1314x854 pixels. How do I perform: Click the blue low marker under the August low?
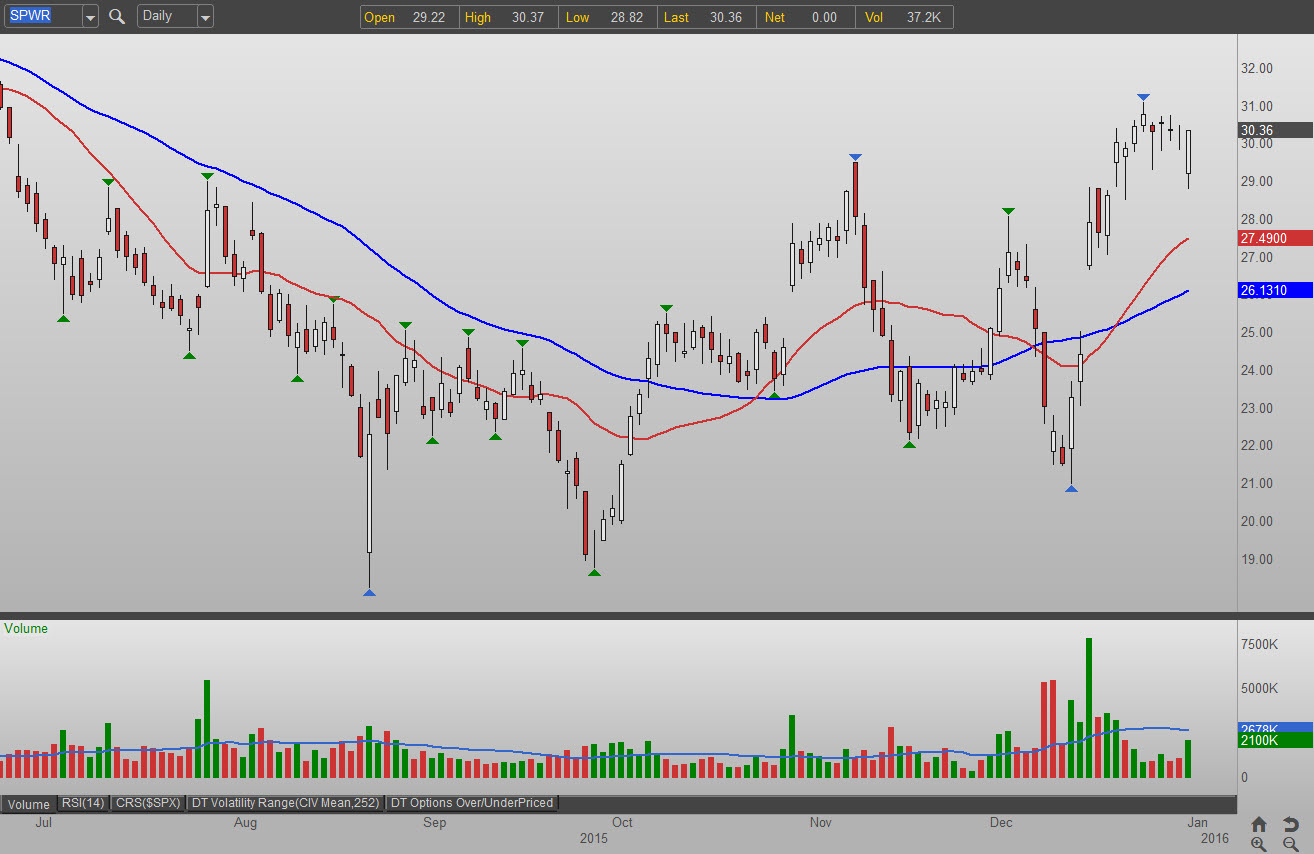click(369, 593)
